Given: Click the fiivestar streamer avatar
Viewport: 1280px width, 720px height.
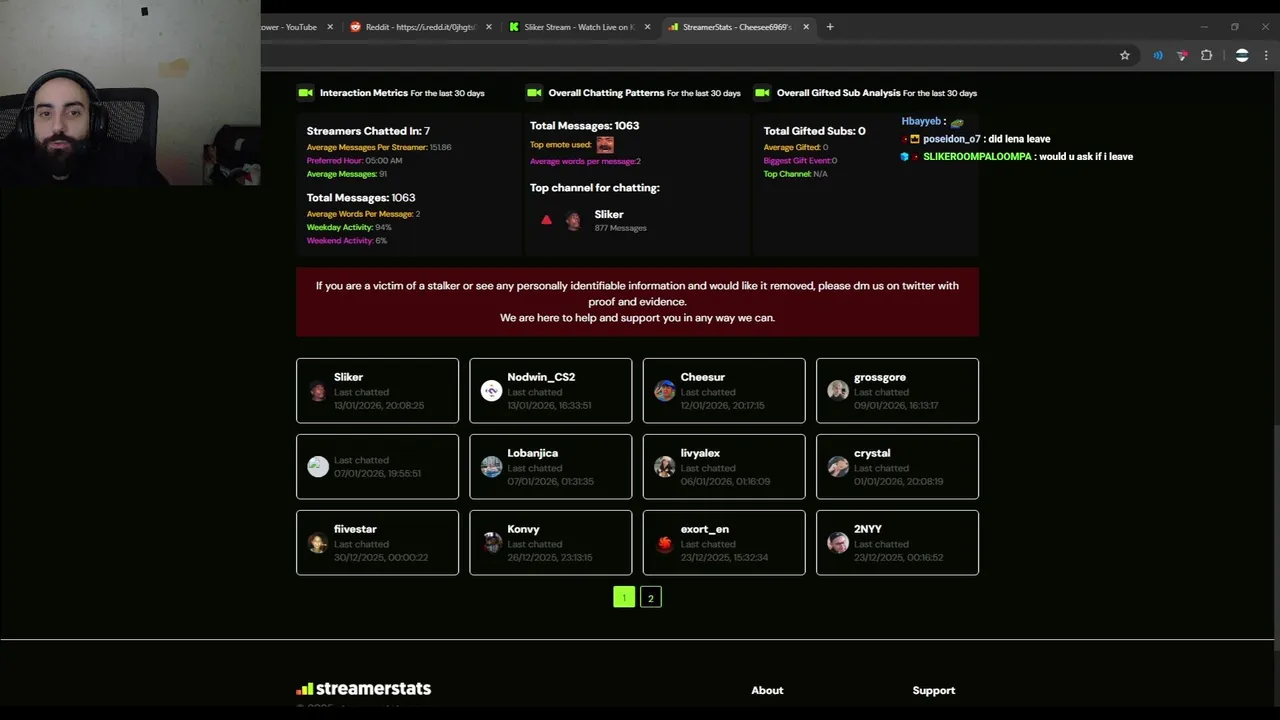Looking at the screenshot, I should click(x=318, y=543).
